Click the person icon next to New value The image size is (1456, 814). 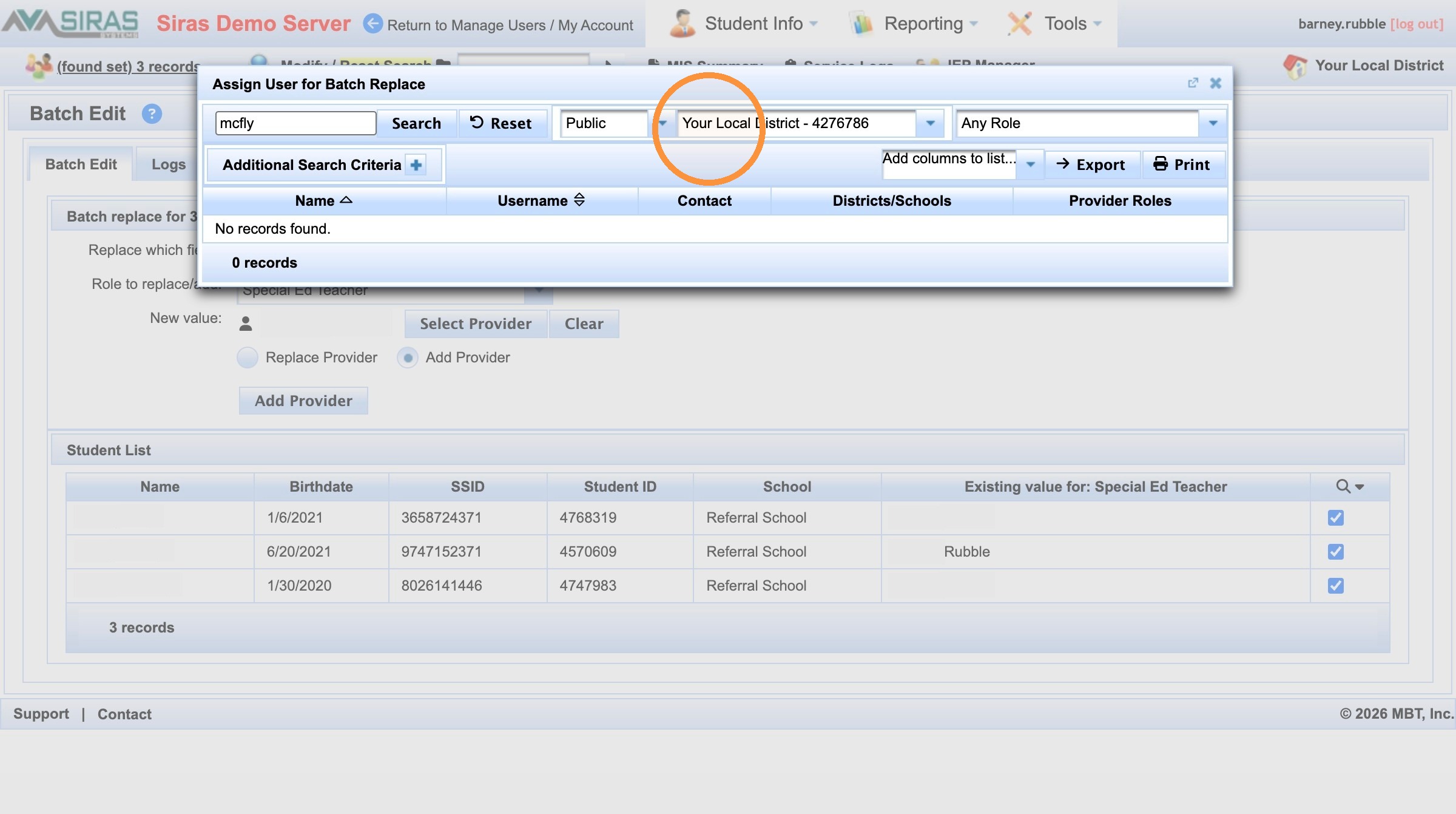pos(246,324)
